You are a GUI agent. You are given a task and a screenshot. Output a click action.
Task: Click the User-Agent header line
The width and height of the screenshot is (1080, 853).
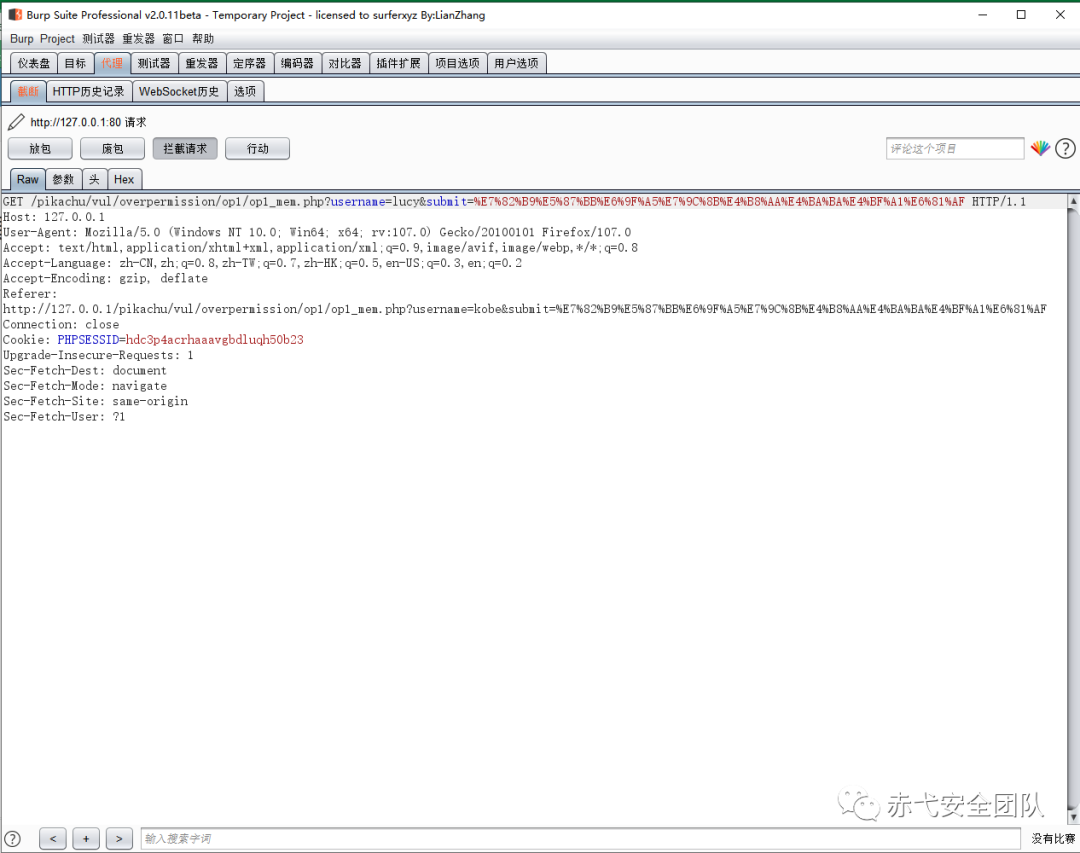317,232
